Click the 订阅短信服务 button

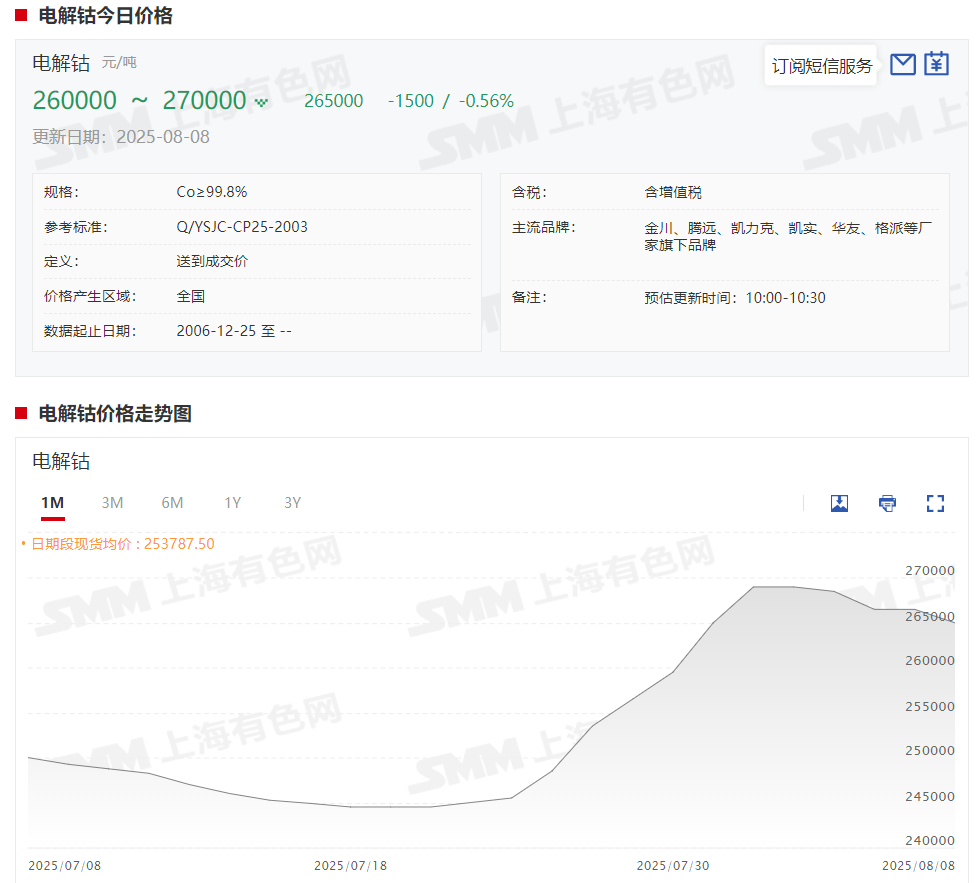[821, 66]
